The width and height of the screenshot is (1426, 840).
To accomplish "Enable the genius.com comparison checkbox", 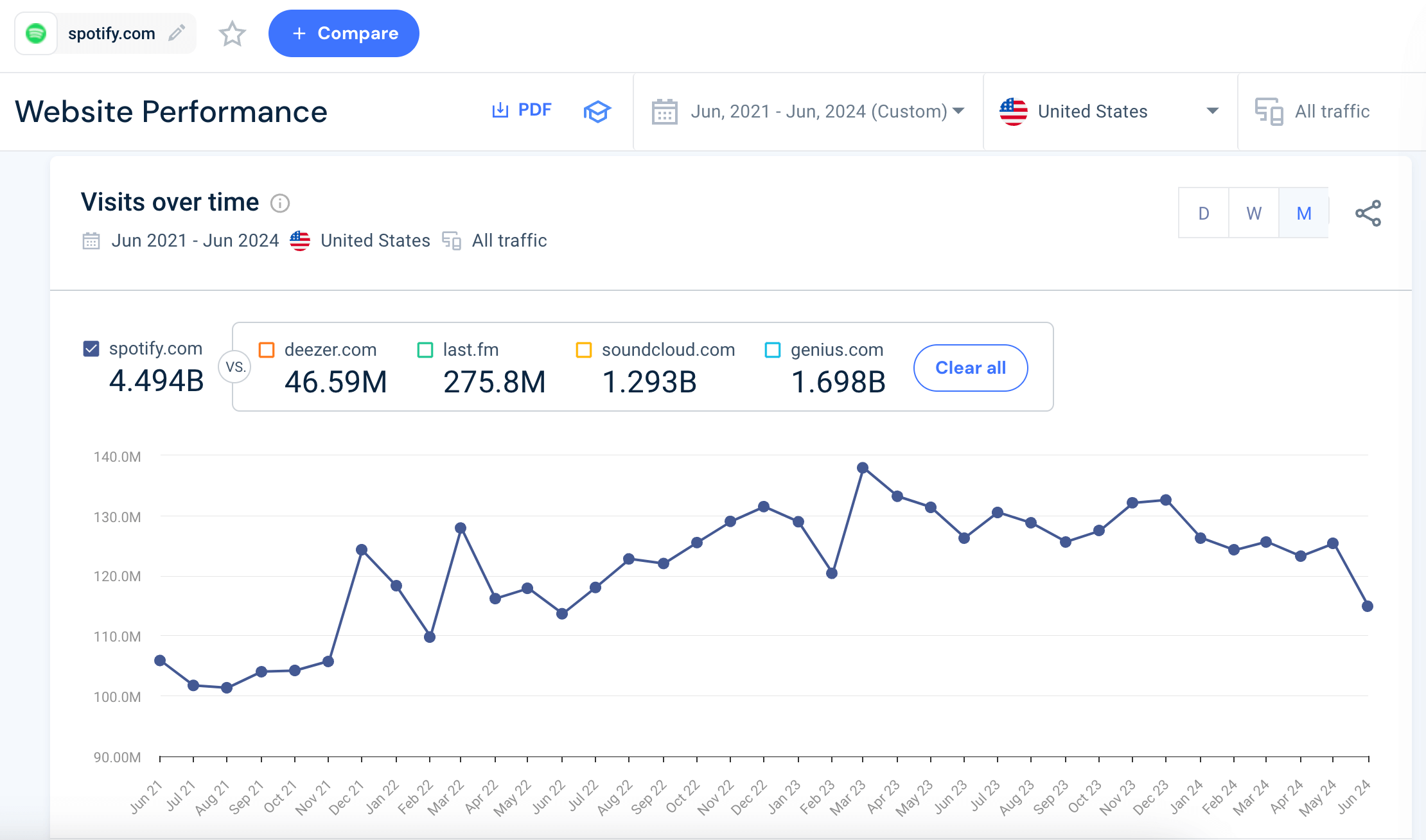I will tap(773, 350).
